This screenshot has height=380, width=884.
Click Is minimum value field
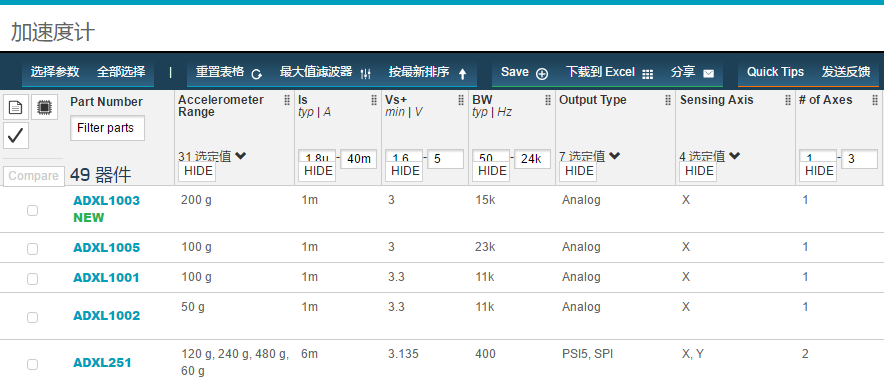(317, 156)
